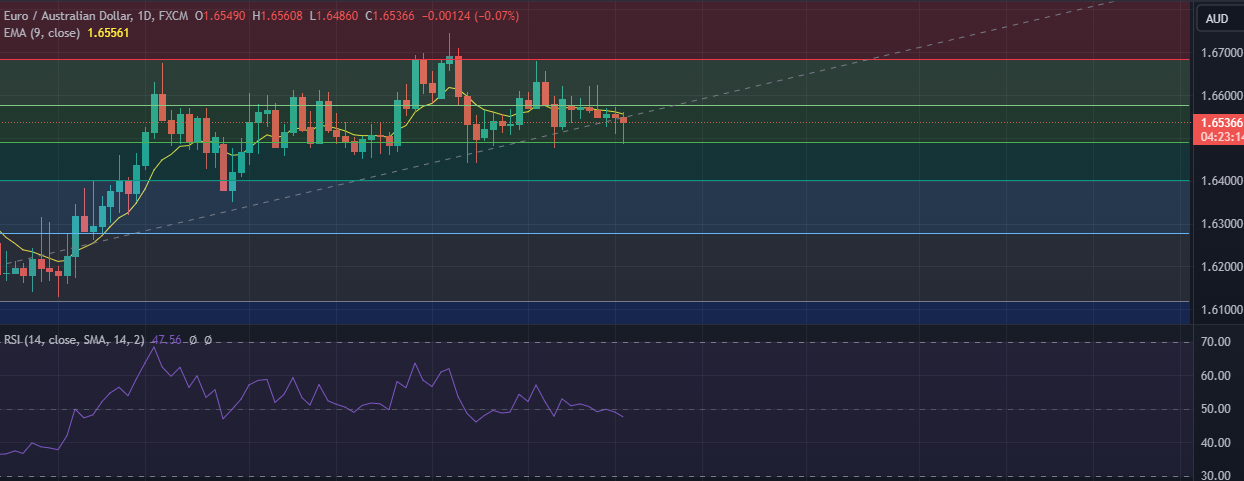Click the 1.64000 price axis label
Image resolution: width=1244 pixels, height=481 pixels.
[1220, 181]
